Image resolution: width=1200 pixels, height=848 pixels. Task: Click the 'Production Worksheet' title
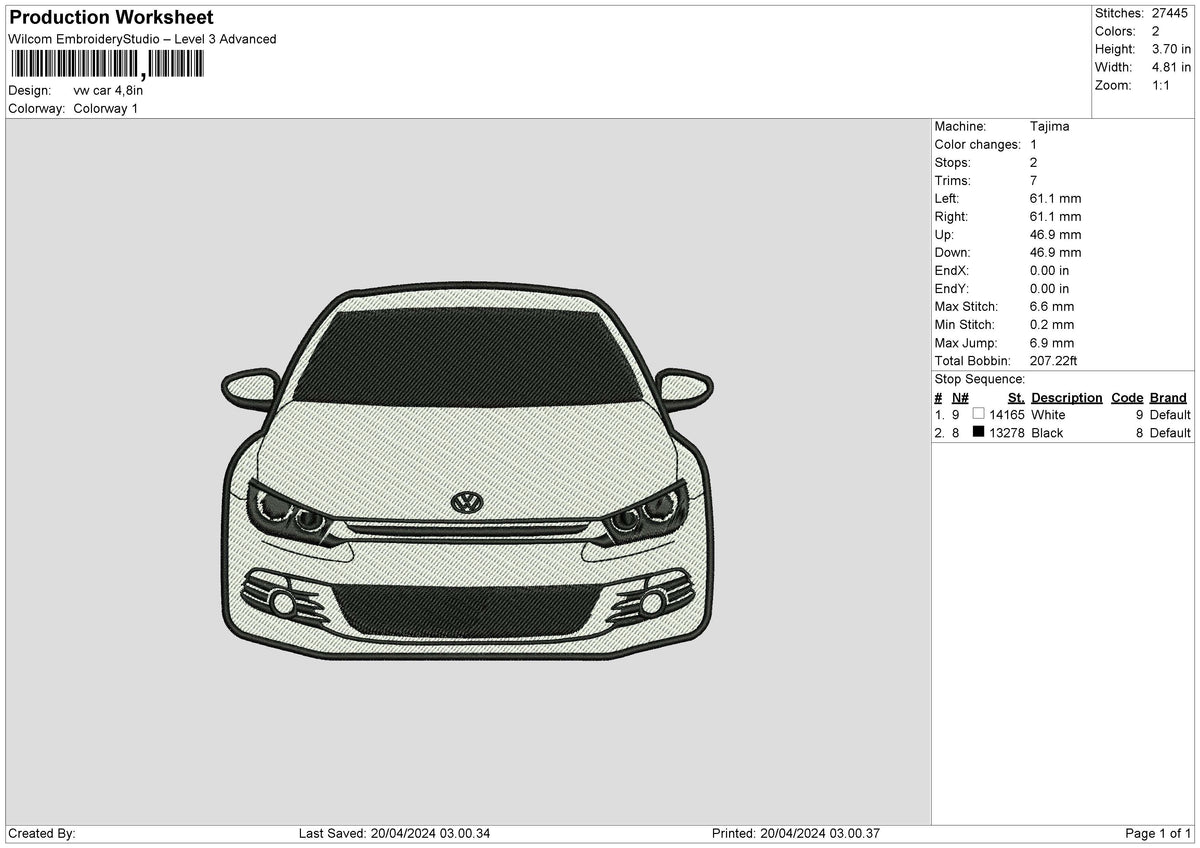(111, 18)
